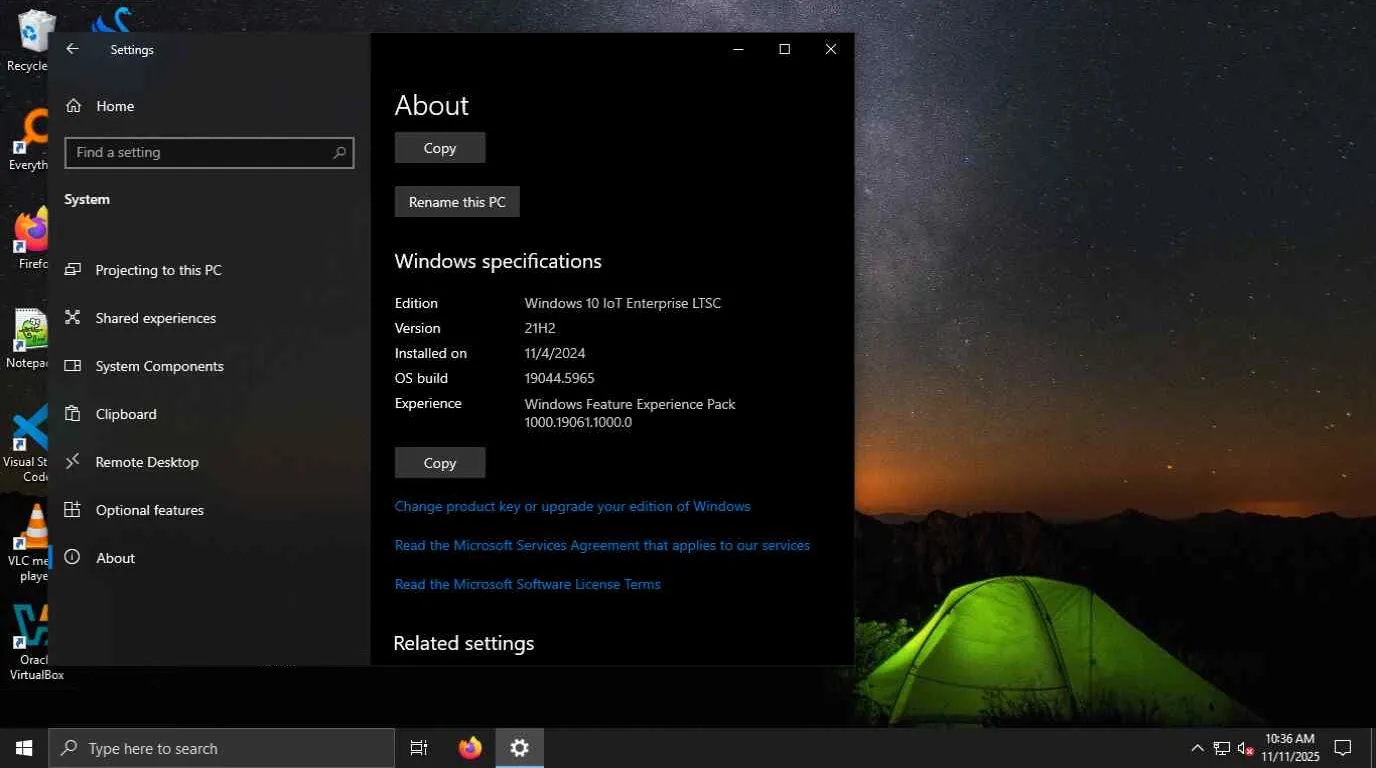Select the VLC media player desktop icon
This screenshot has width=1376, height=768.
click(30, 543)
